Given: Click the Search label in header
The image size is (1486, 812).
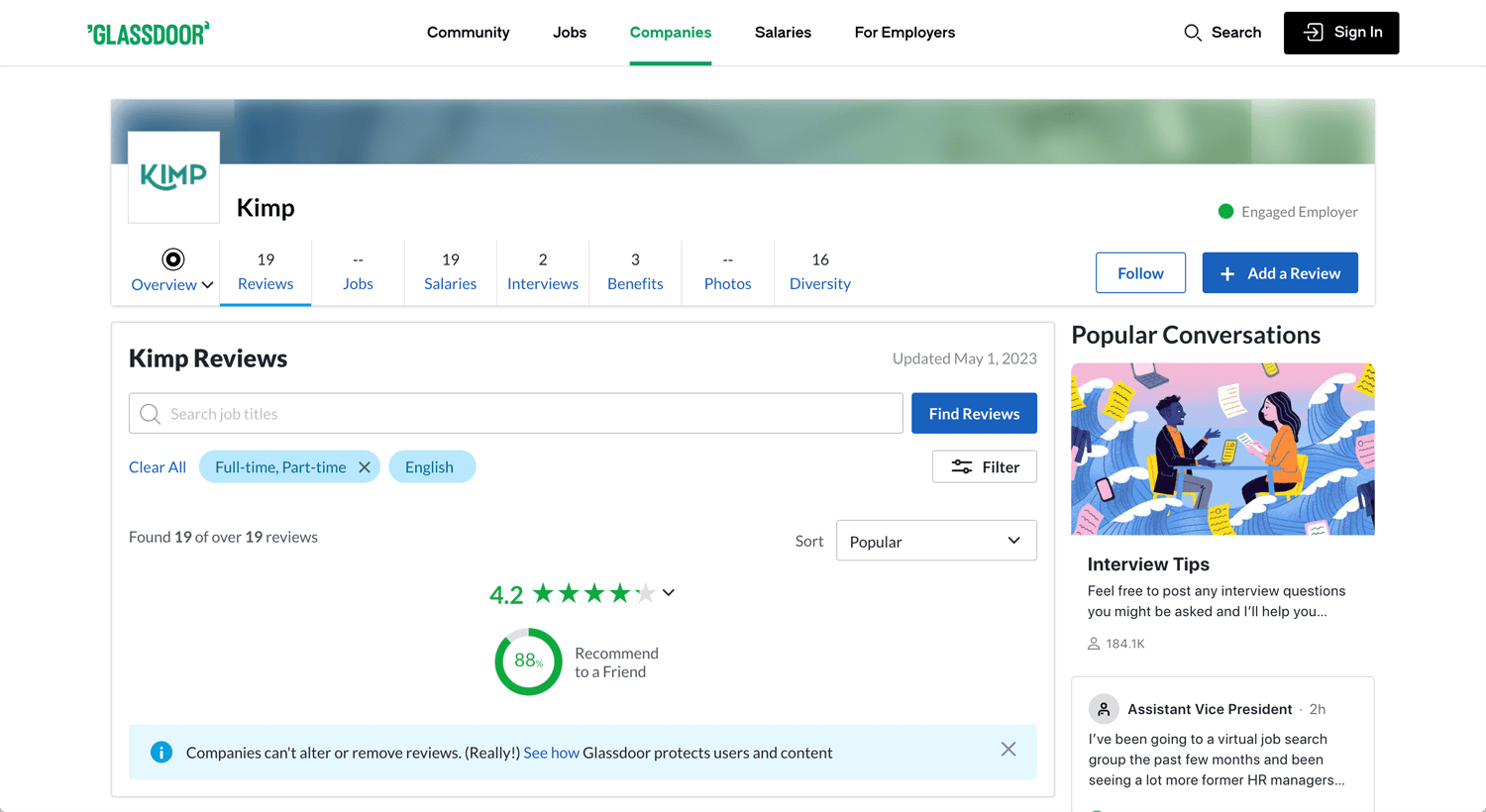Looking at the screenshot, I should pyautogui.click(x=1236, y=33).
